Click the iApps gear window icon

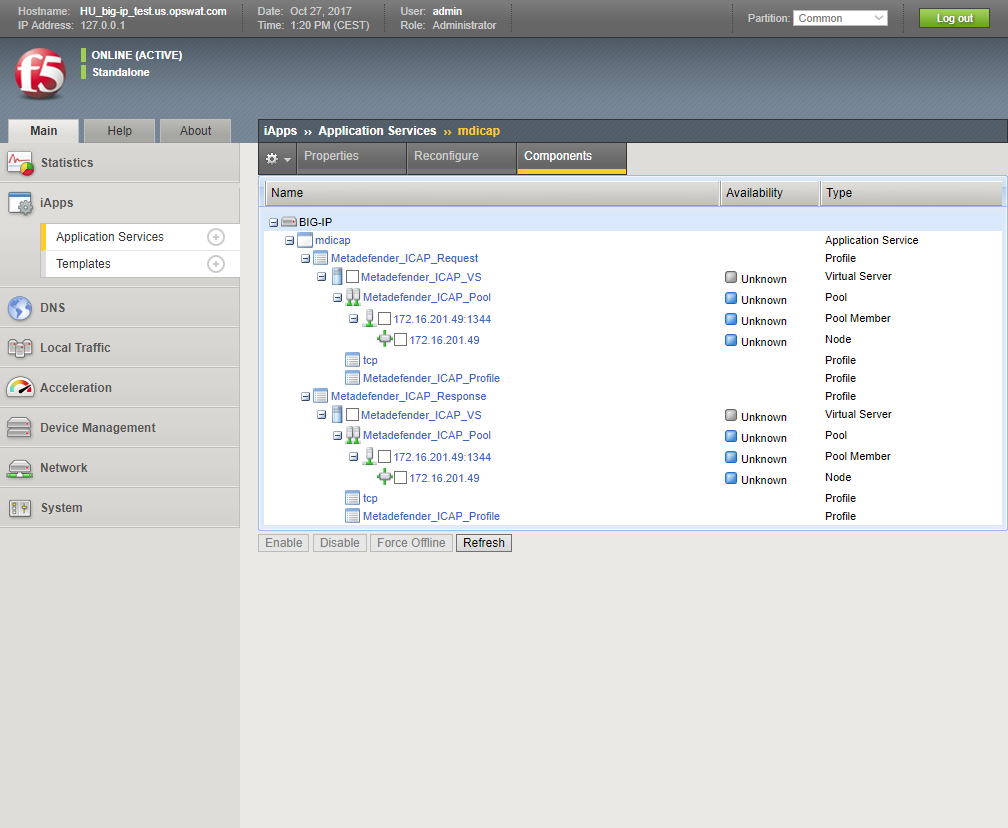pos(20,203)
